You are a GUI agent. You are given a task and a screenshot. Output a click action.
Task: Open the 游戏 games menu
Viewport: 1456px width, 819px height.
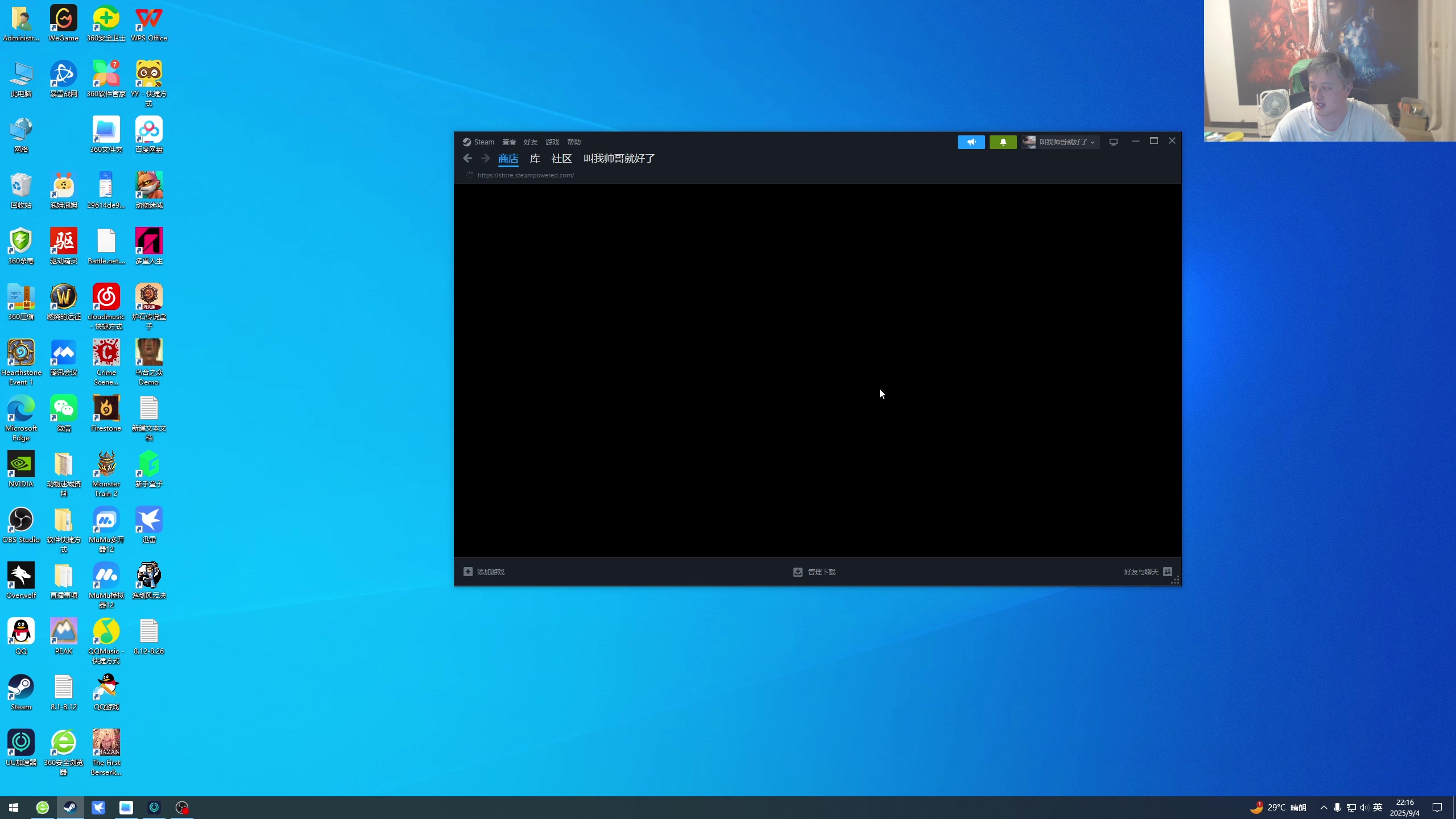click(x=552, y=142)
